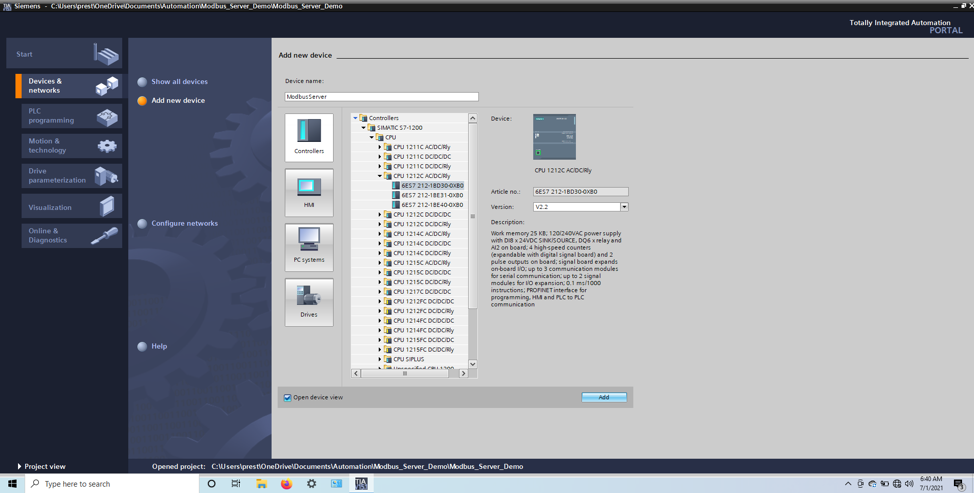
Task: Click device tree scroll down arrow
Action: pos(473,364)
